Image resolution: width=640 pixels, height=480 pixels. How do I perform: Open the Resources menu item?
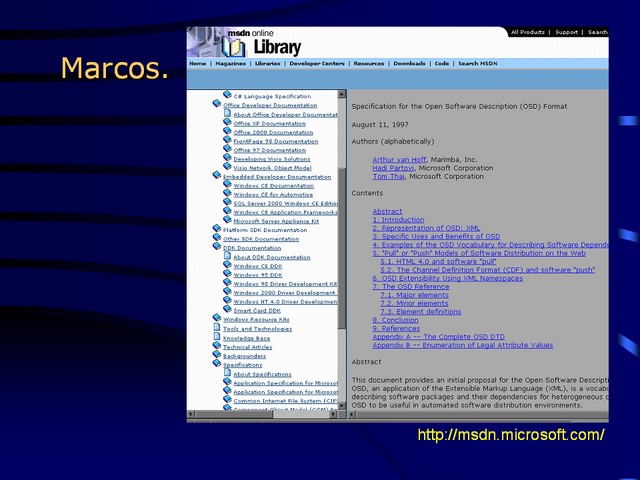click(x=369, y=64)
